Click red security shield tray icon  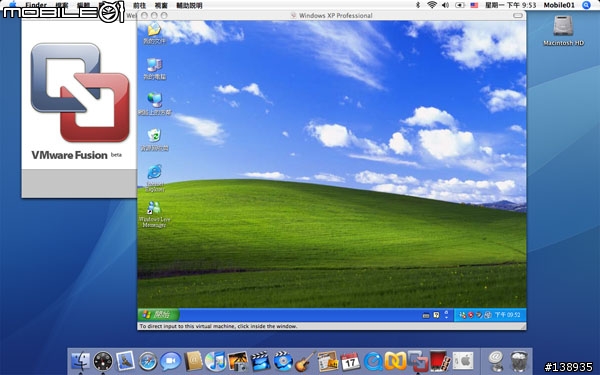[x=471, y=315]
